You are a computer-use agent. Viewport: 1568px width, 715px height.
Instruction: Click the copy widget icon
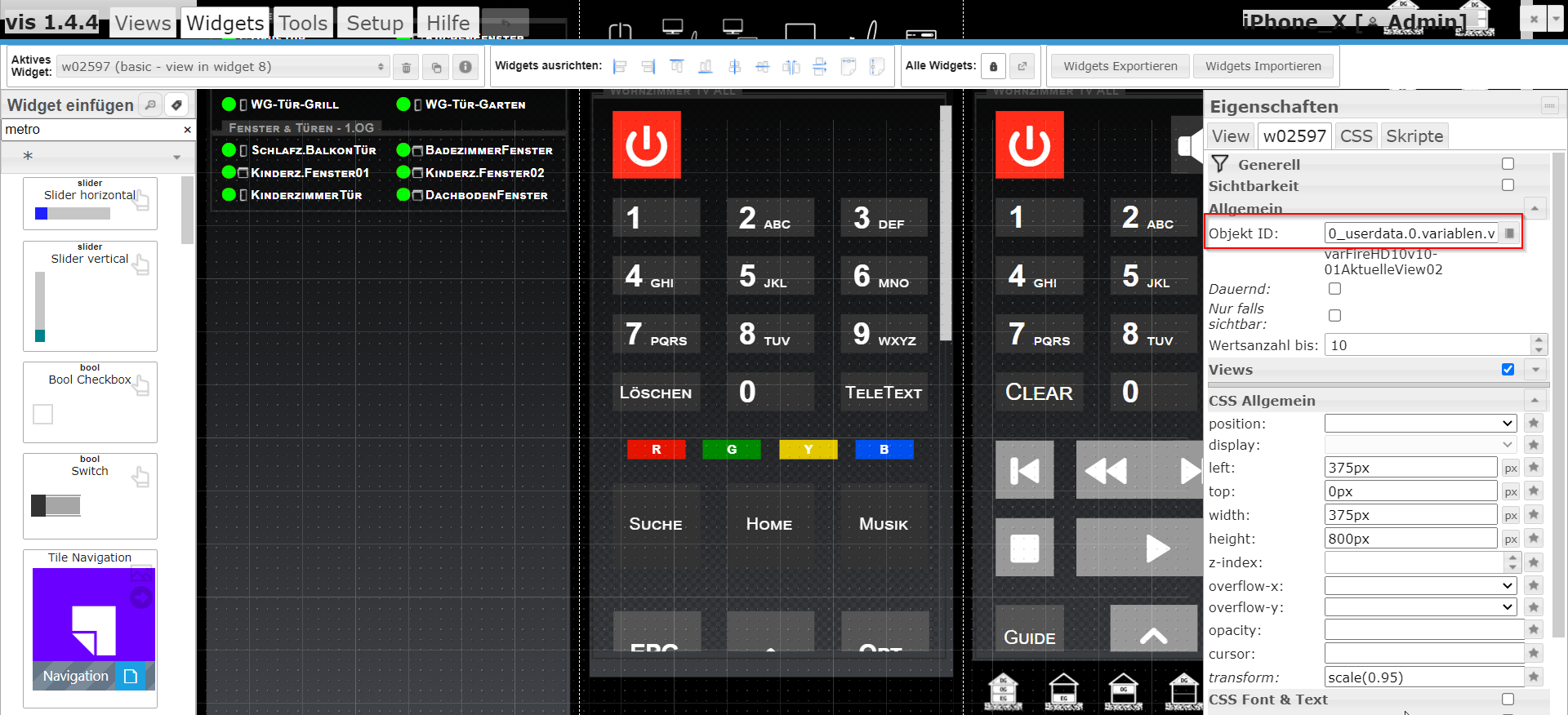pos(436,67)
